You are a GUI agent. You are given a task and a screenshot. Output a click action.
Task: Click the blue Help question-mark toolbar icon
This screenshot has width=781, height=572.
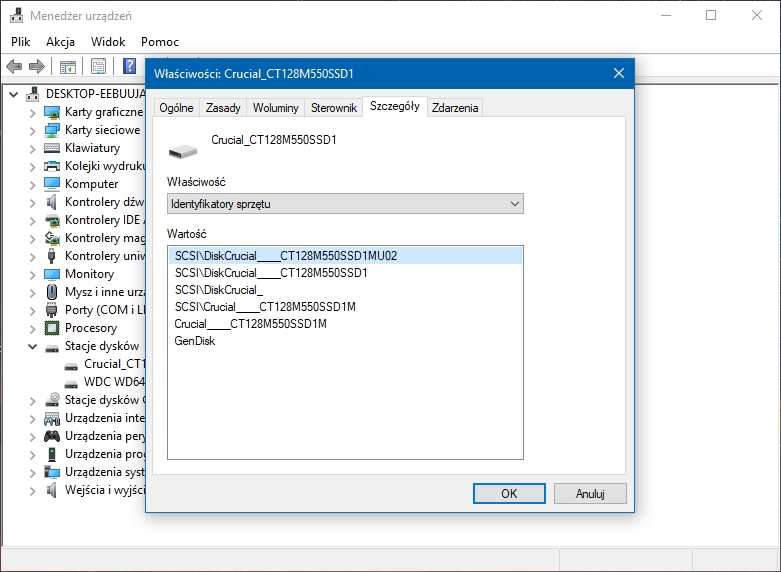coord(130,66)
